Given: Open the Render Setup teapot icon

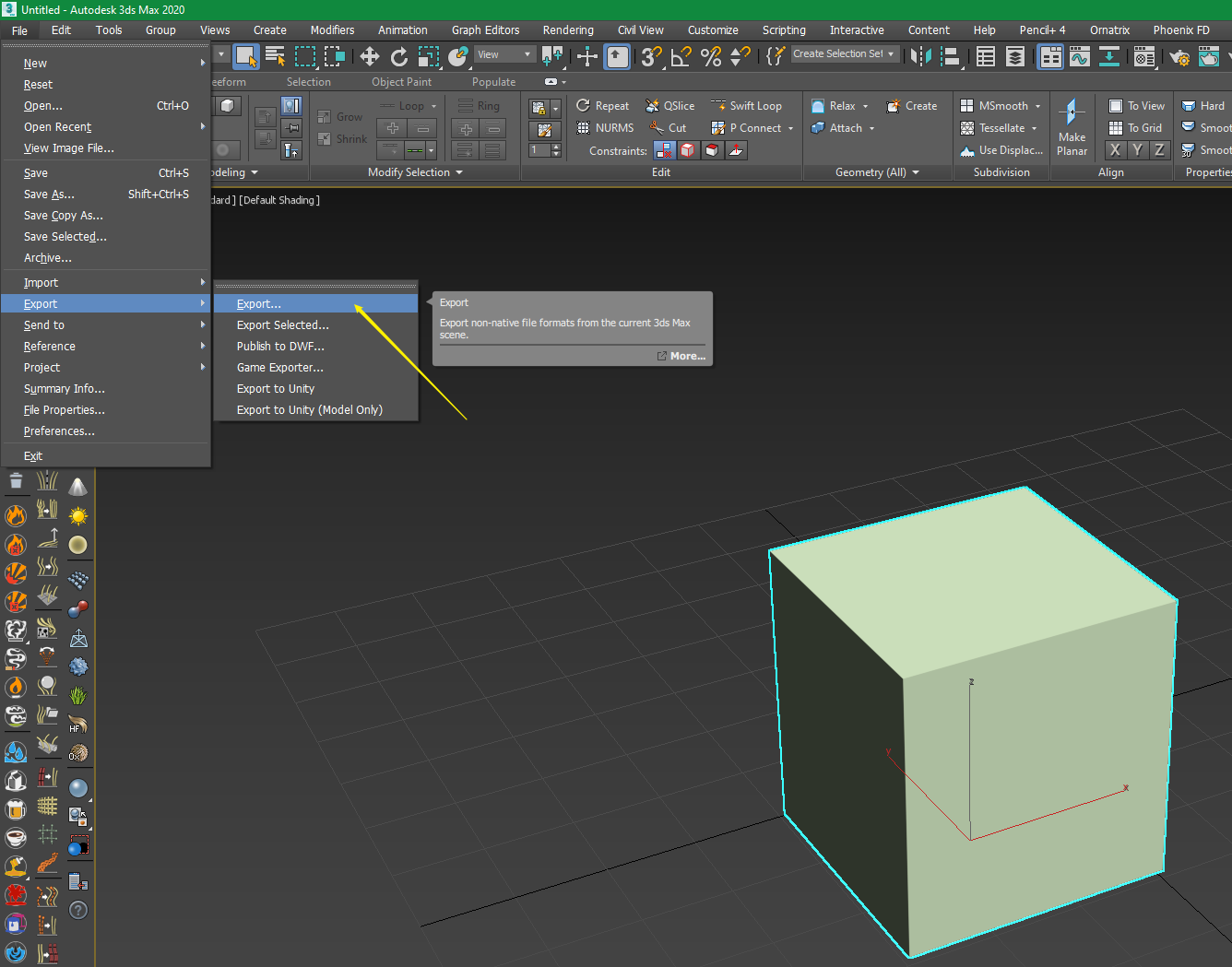Looking at the screenshot, I should (x=1179, y=57).
